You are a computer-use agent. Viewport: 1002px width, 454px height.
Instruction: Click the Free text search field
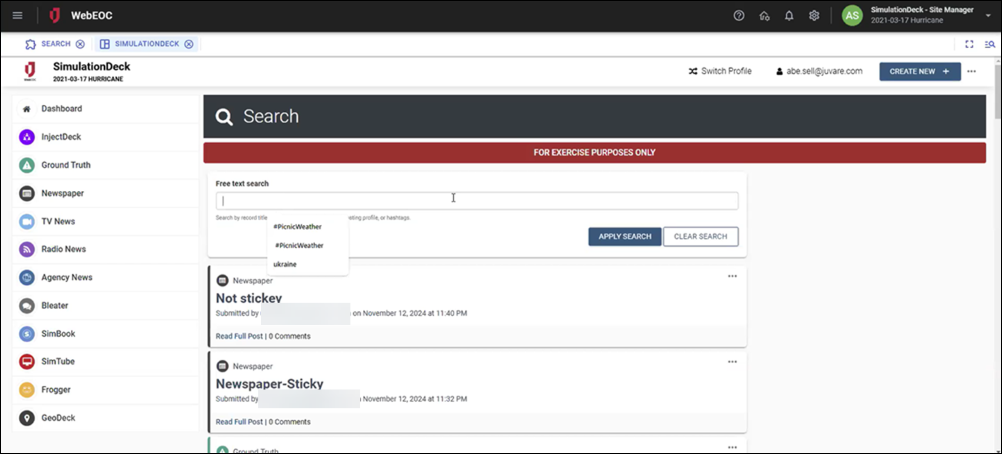[477, 201]
